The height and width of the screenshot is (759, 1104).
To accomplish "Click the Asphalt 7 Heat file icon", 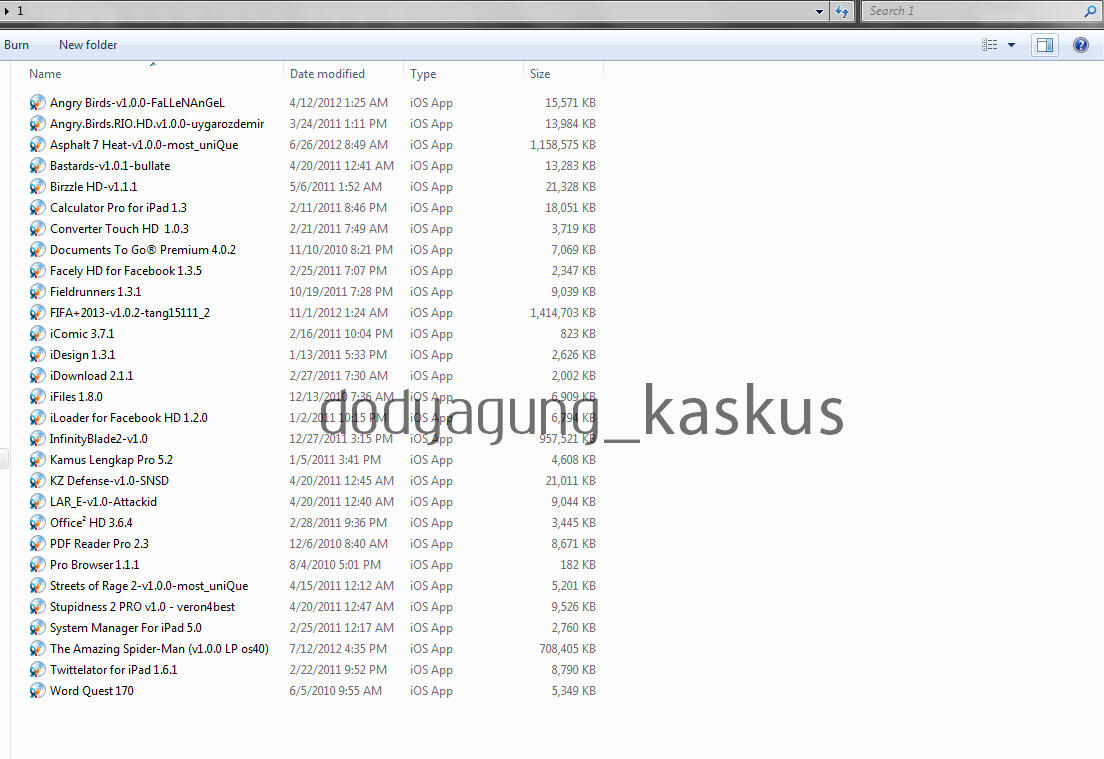I will point(37,145).
